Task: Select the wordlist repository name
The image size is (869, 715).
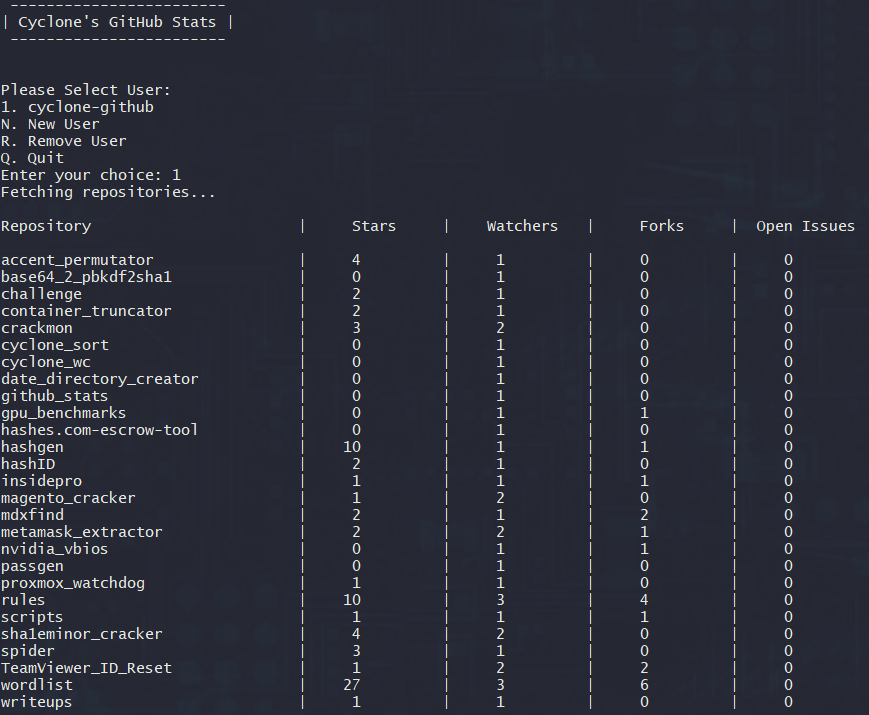Action: tap(37, 685)
